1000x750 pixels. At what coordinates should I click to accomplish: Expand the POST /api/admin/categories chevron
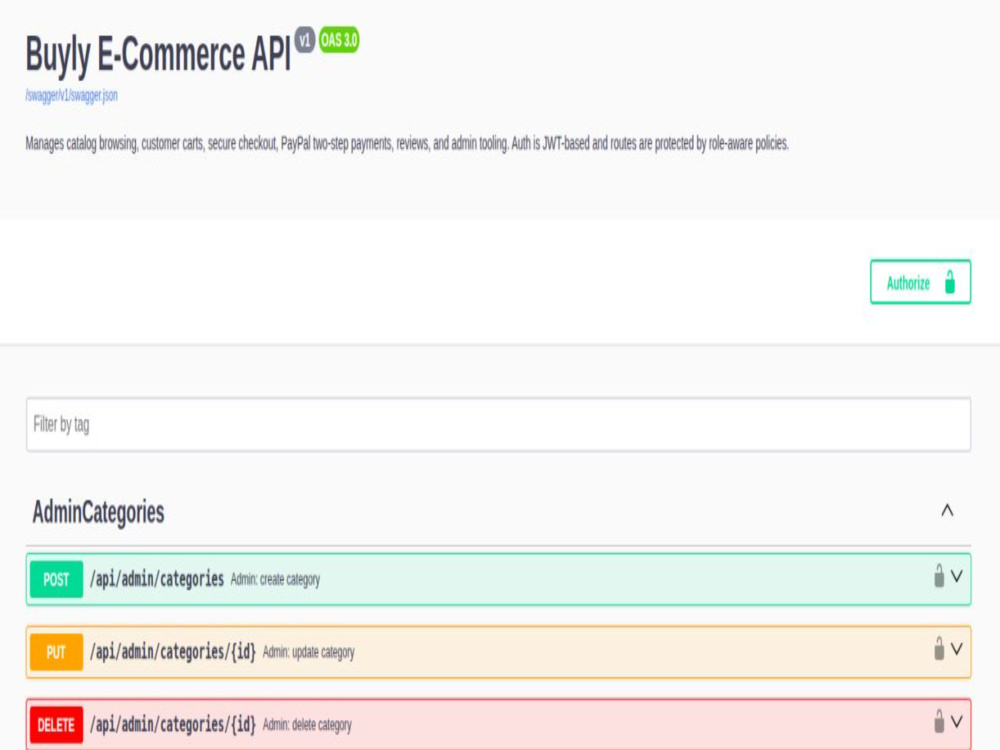tap(957, 577)
